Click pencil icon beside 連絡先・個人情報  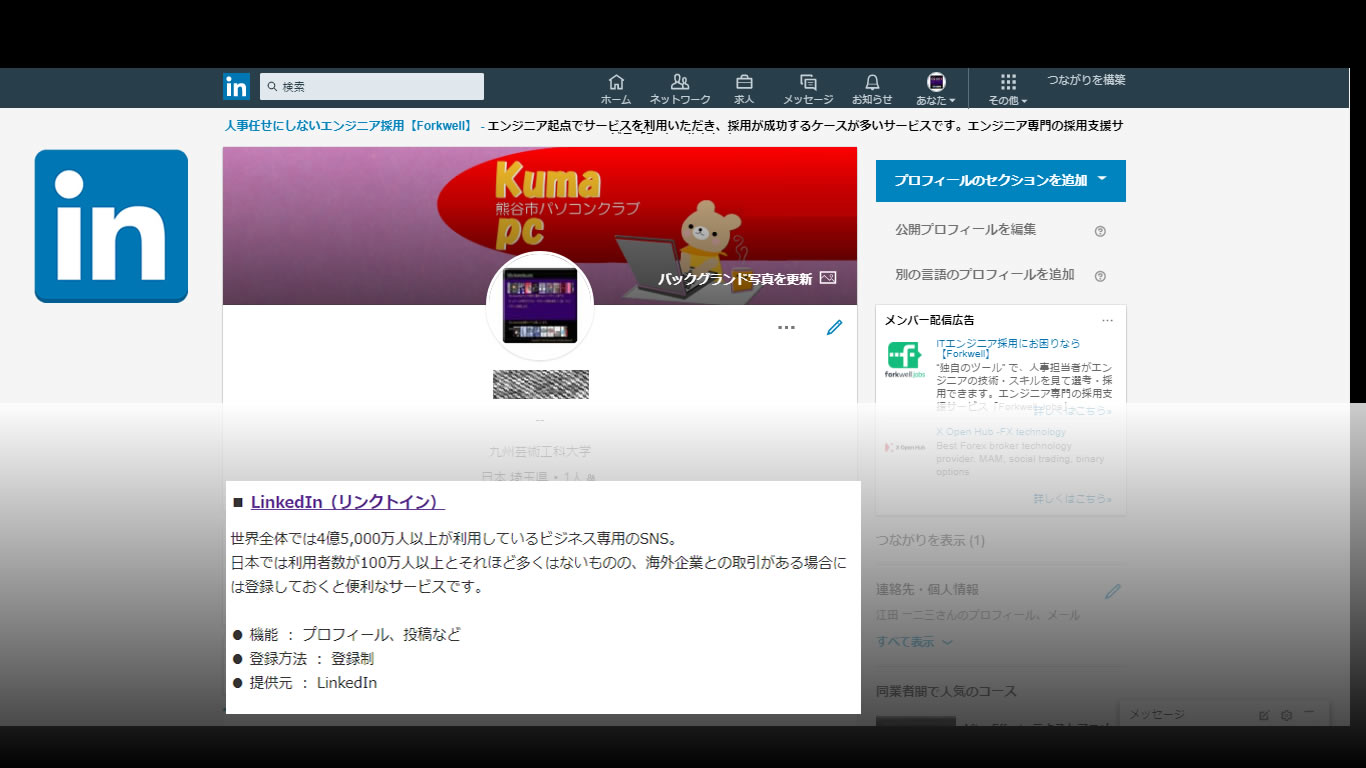pyautogui.click(x=1113, y=591)
